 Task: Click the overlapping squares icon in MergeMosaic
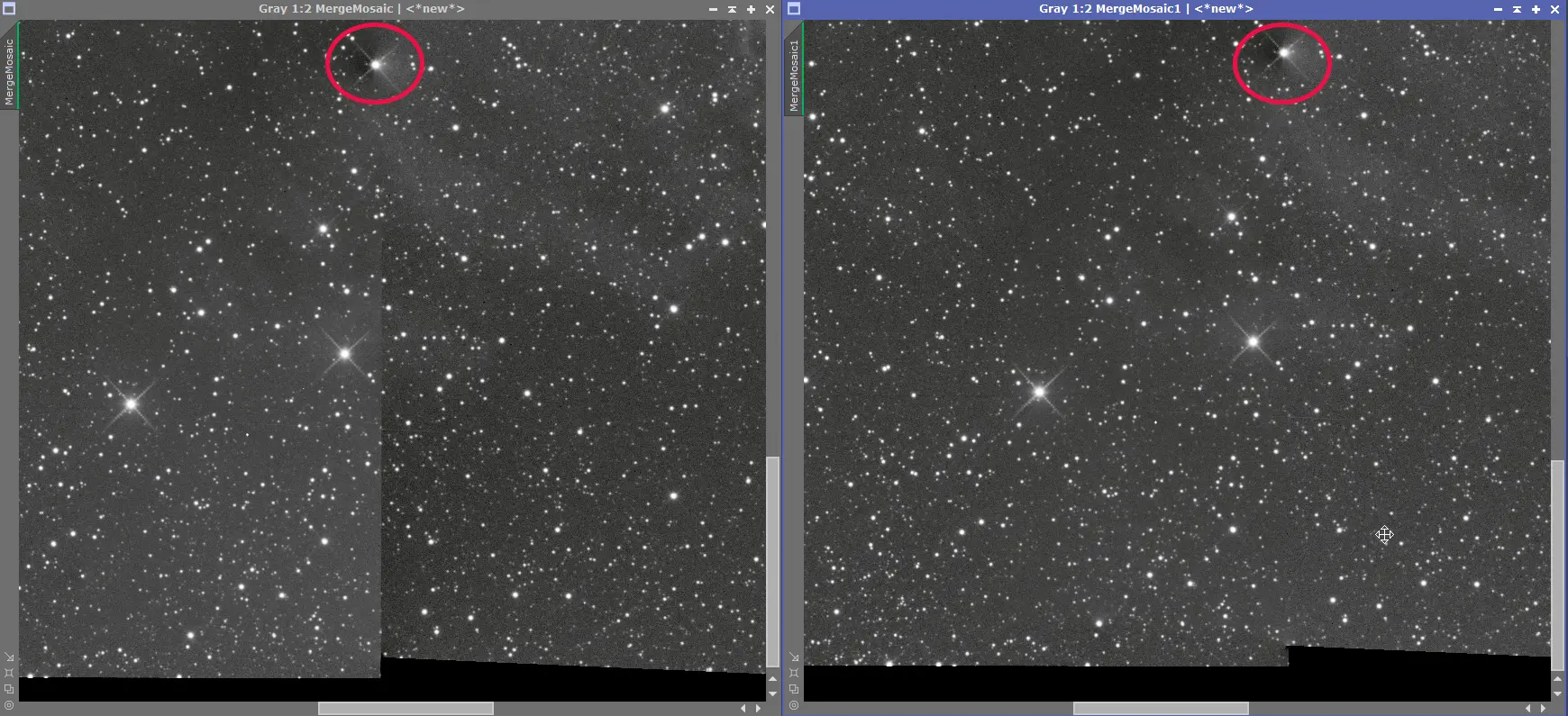pos(9,689)
